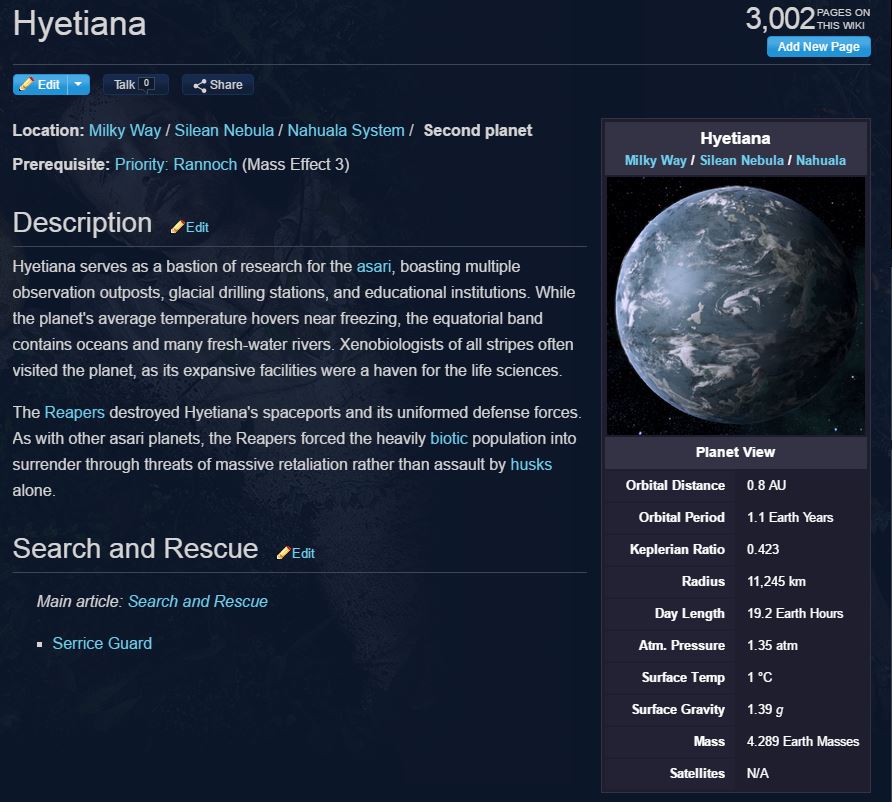Select the Hyetiana page title
This screenshot has width=892, height=802.
click(x=79, y=24)
